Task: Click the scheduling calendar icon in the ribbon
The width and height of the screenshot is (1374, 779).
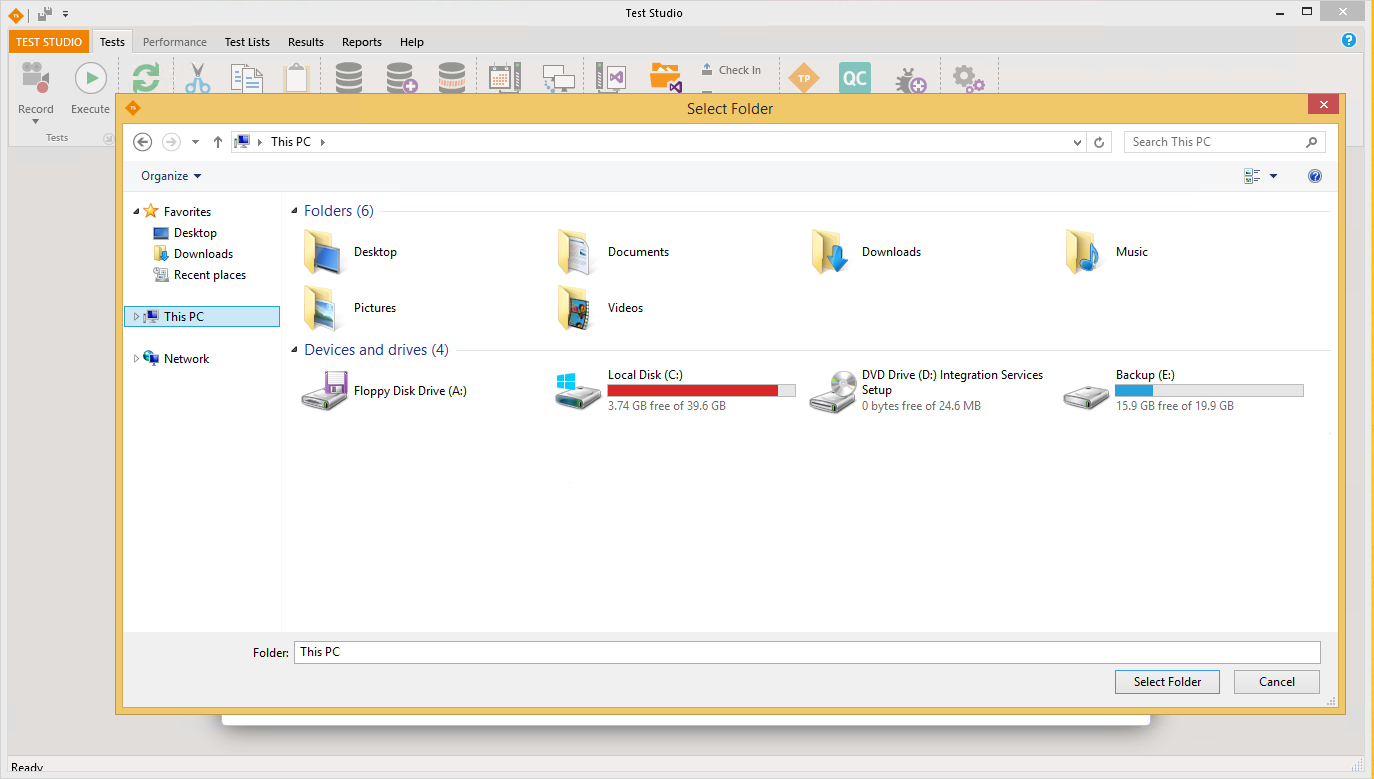Action: 505,78
